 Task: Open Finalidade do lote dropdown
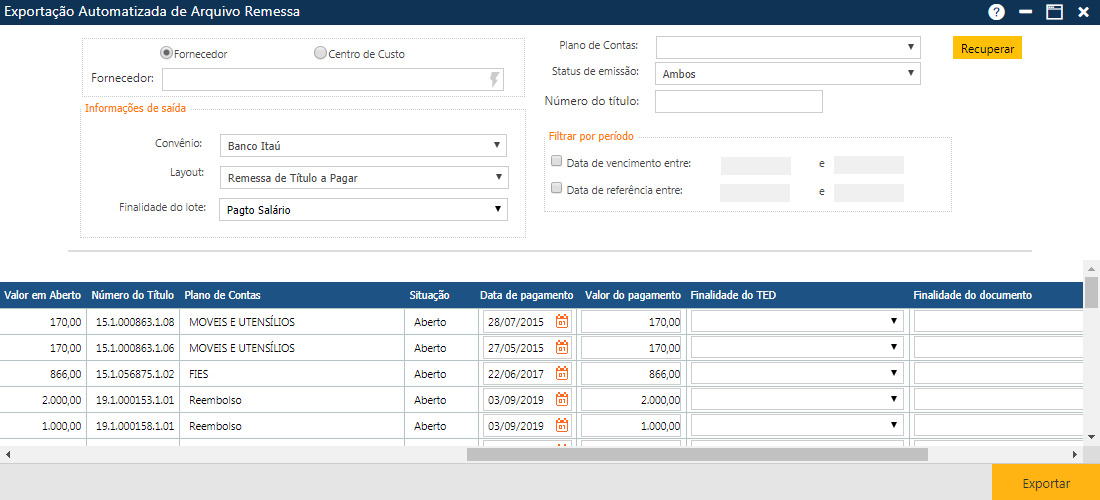click(x=363, y=210)
